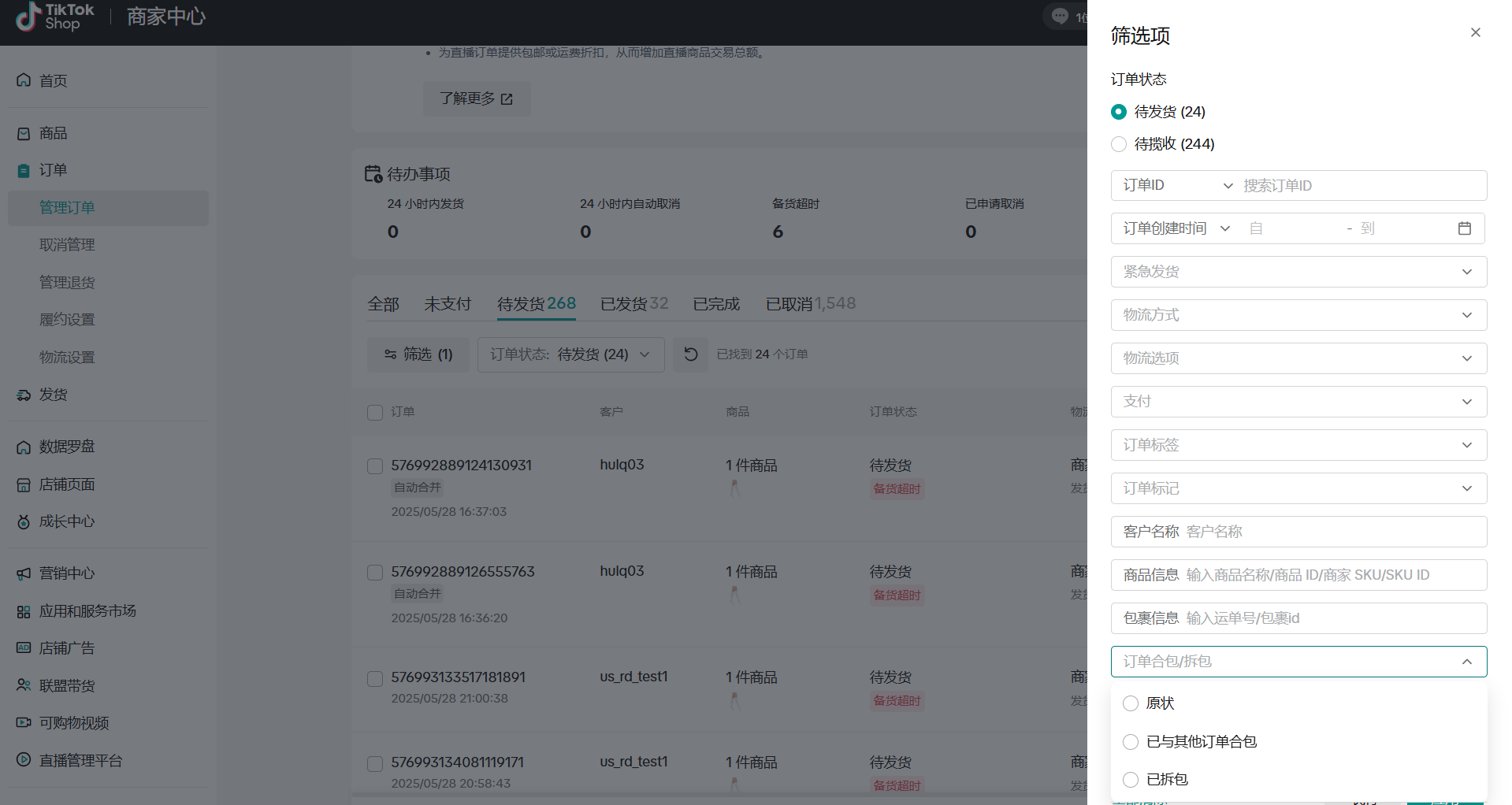Click the 了解更多 button
Viewport: 1512px width, 805px height.
click(476, 98)
